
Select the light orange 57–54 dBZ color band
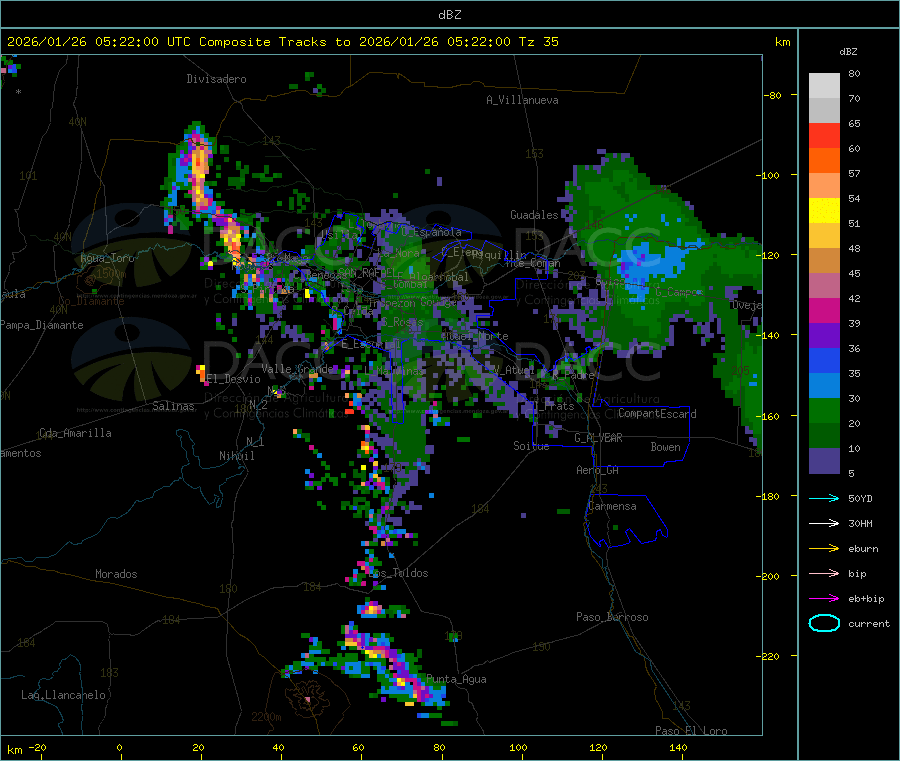click(824, 185)
